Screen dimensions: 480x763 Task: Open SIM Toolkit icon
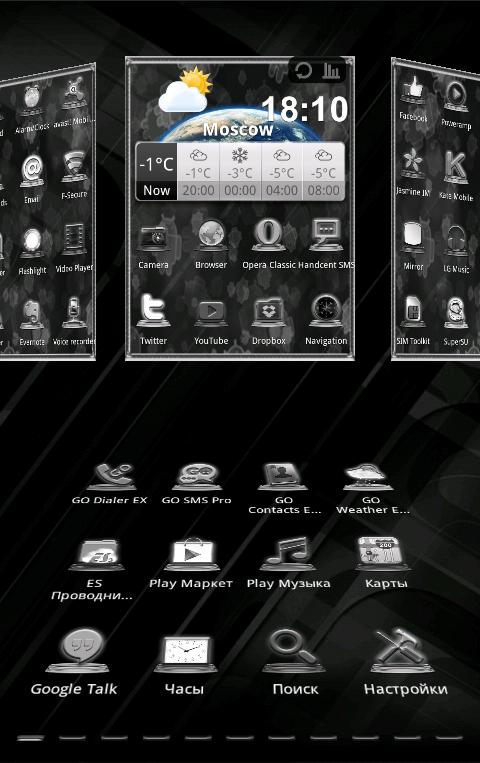(x=413, y=312)
